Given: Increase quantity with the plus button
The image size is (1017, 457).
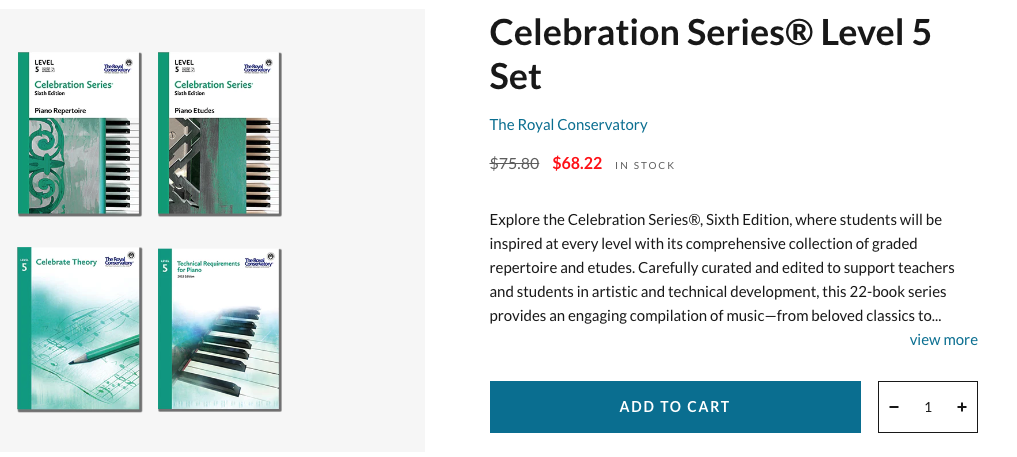Looking at the screenshot, I should point(961,407).
